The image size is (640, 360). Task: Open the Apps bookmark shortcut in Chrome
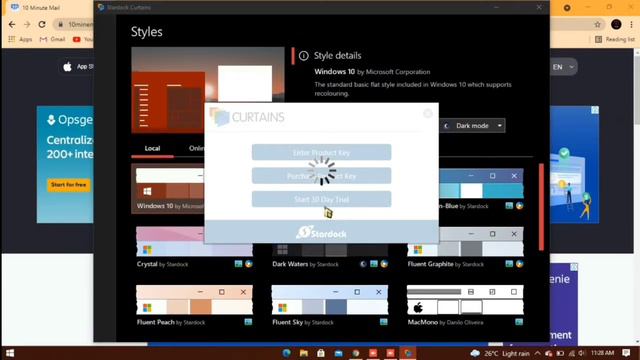[20, 39]
